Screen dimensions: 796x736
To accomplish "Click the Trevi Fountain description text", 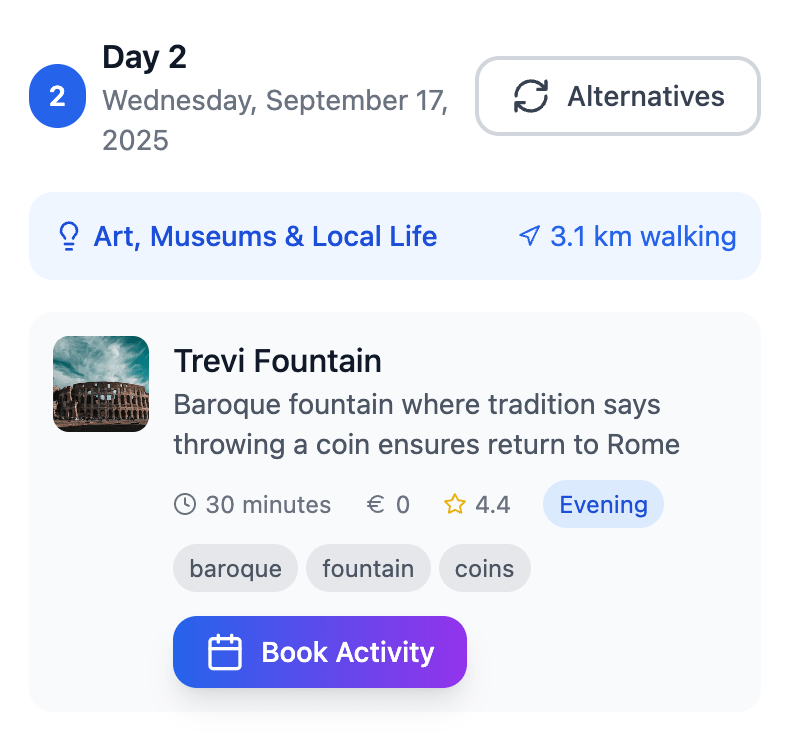I will click(x=427, y=425).
